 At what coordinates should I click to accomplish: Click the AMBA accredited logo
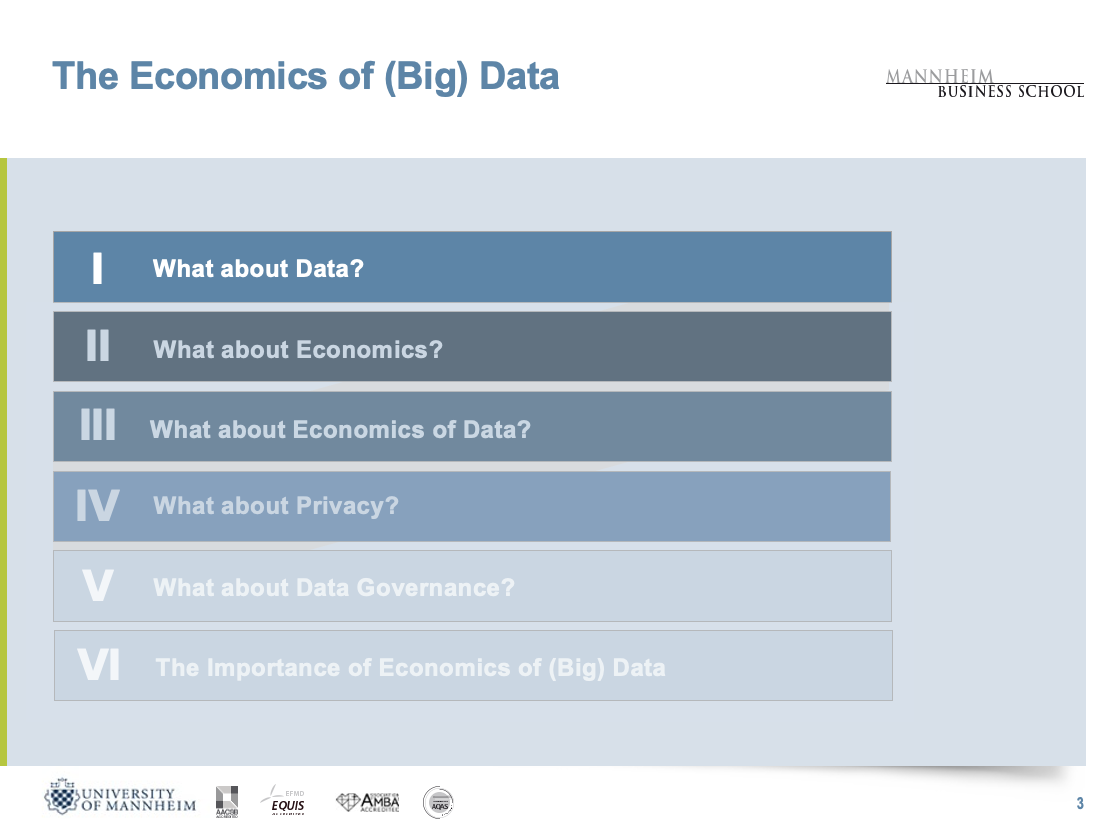click(x=368, y=801)
